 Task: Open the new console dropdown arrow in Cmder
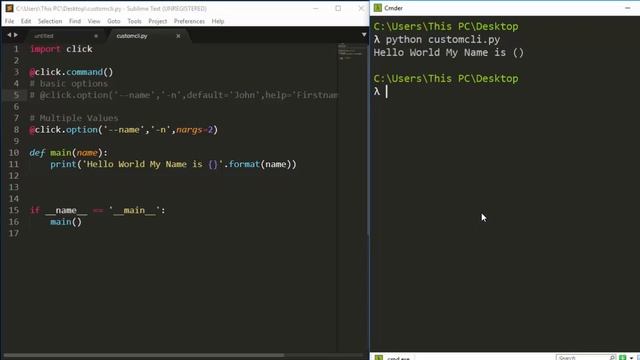(x=631, y=358)
